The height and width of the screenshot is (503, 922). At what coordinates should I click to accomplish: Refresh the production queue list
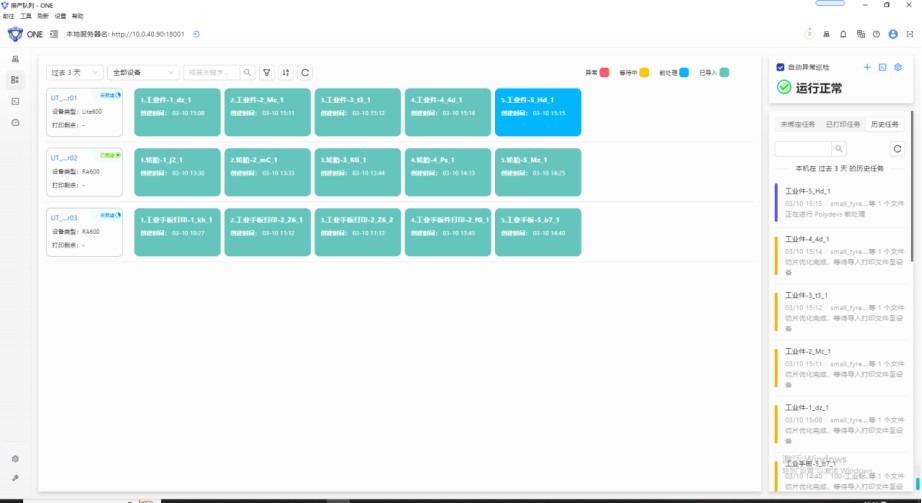point(305,73)
